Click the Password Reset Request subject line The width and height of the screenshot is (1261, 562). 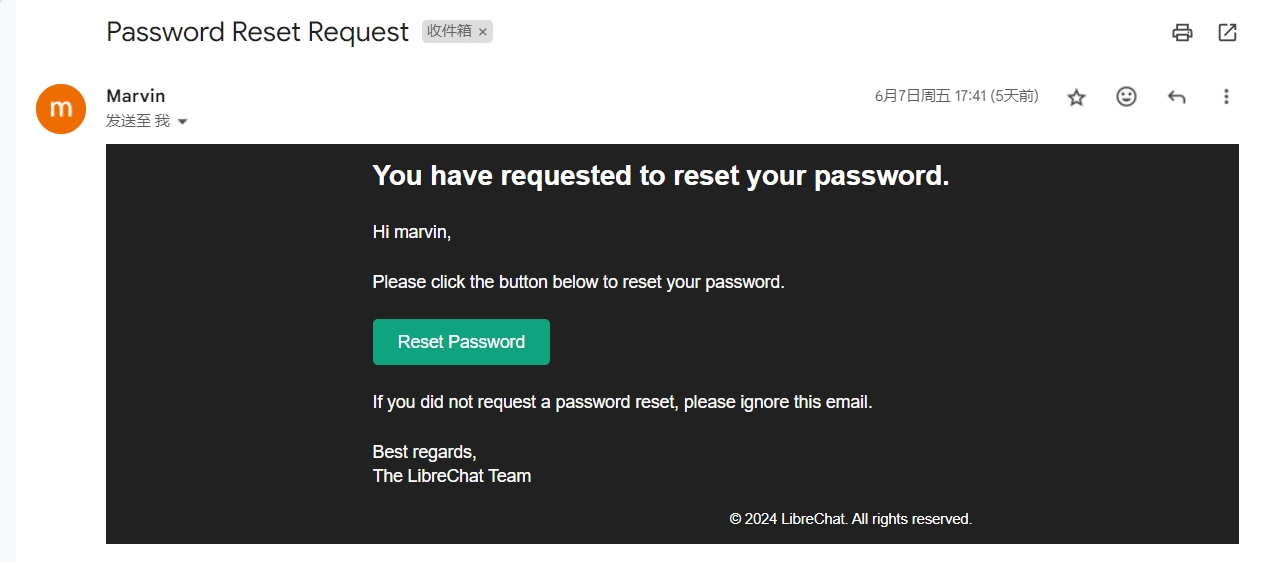[257, 32]
